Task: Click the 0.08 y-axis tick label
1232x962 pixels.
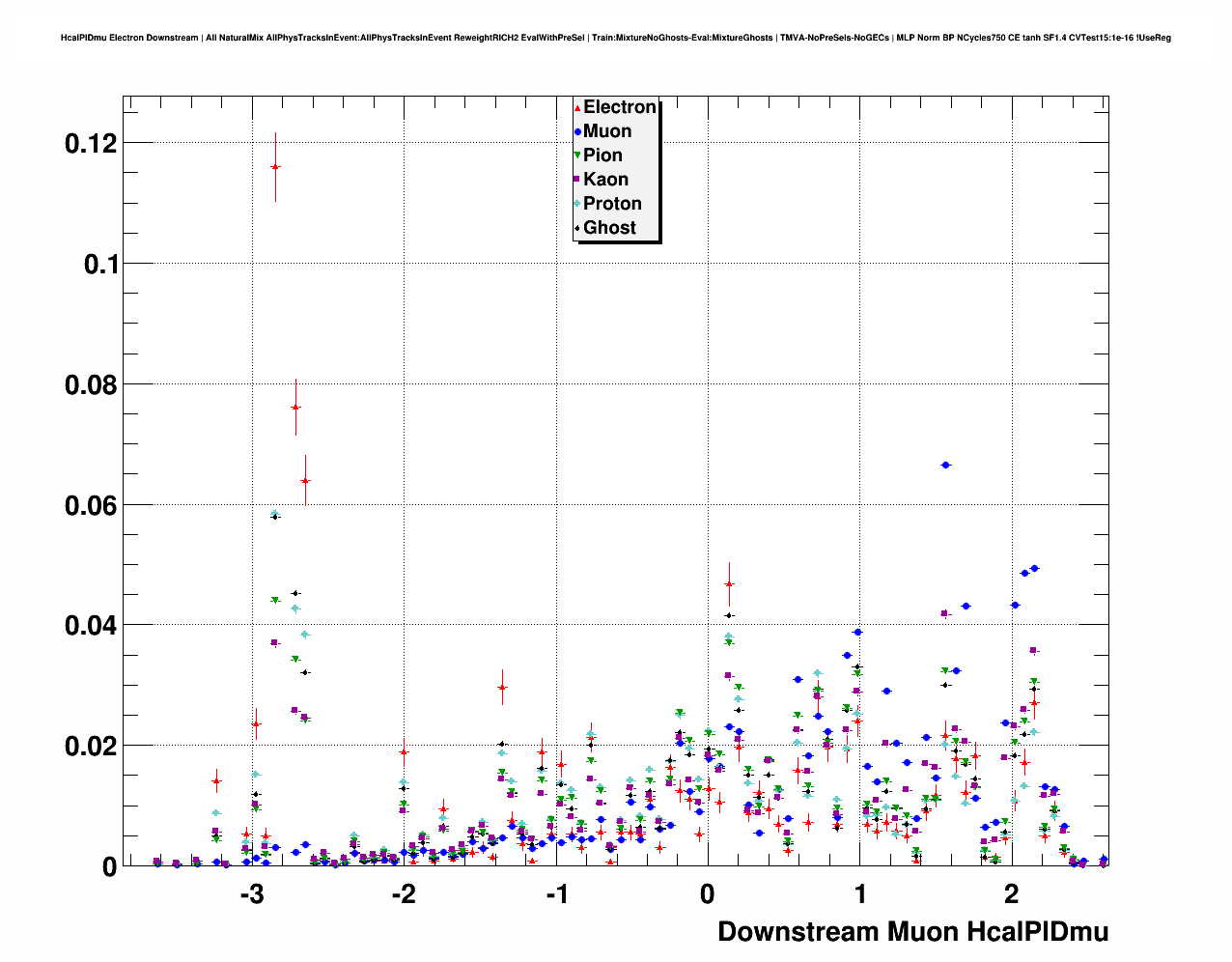Action: tap(90, 385)
